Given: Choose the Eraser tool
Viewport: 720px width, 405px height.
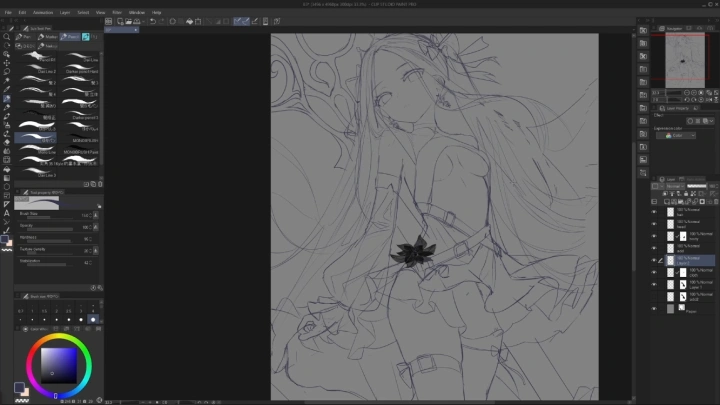Looking at the screenshot, I should point(7,141).
